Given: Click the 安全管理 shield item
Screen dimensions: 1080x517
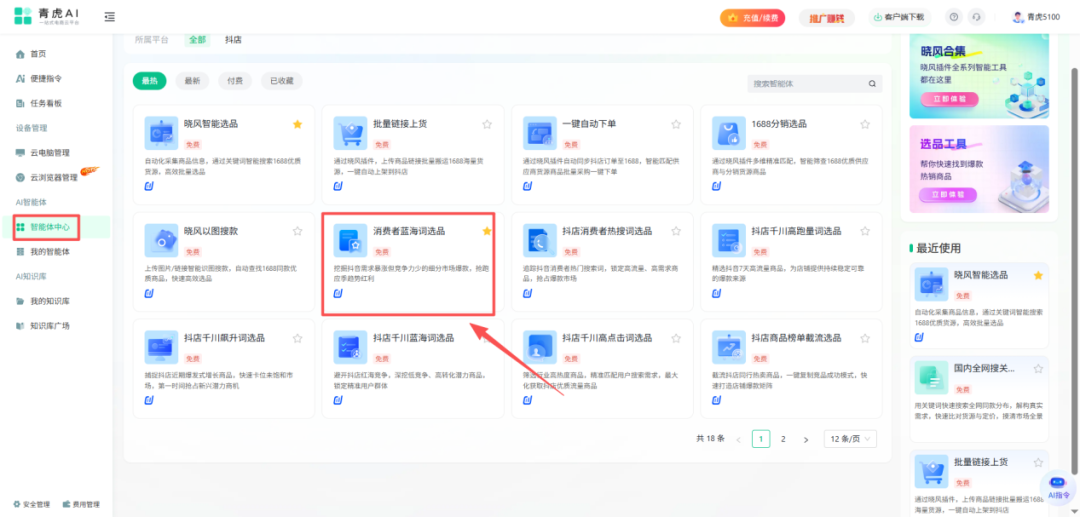Looking at the screenshot, I should click(x=31, y=504).
